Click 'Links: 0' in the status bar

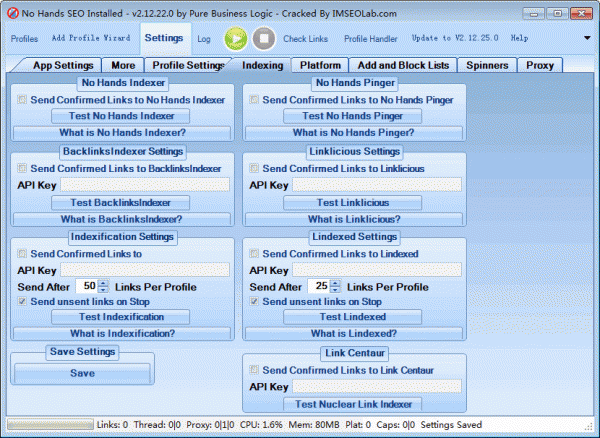112,425
